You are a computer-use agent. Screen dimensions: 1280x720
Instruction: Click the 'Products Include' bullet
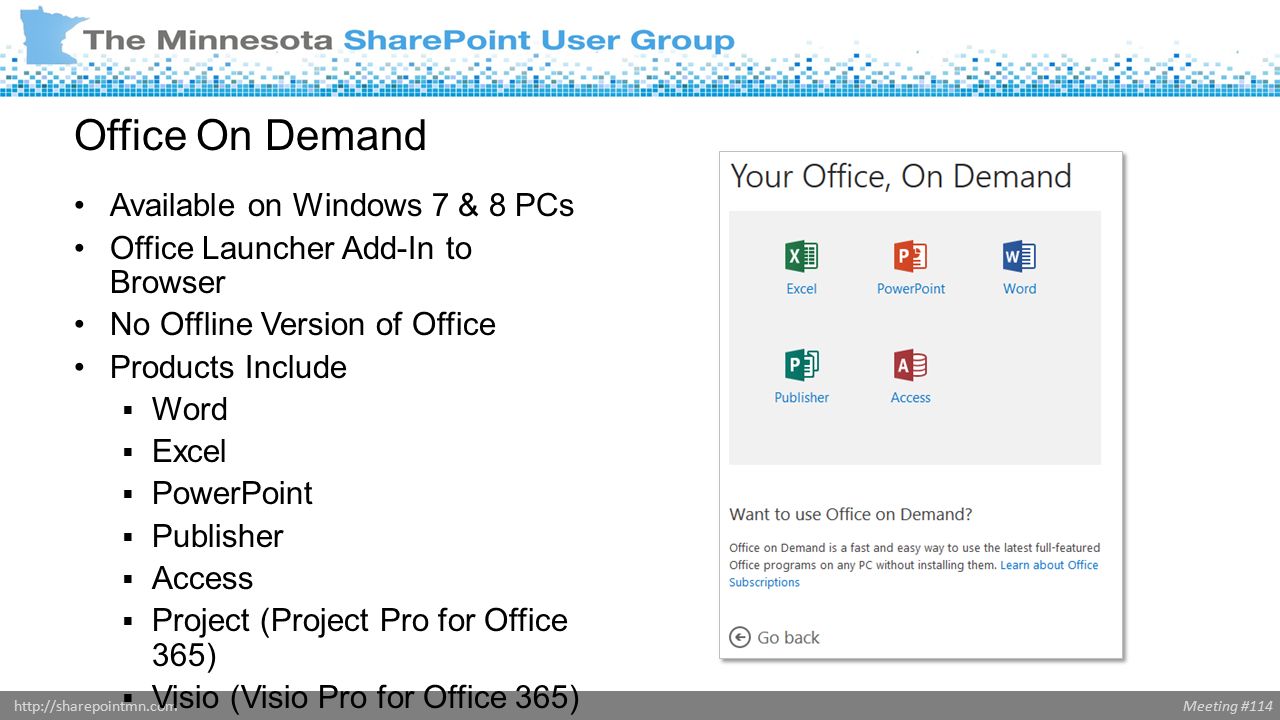228,367
